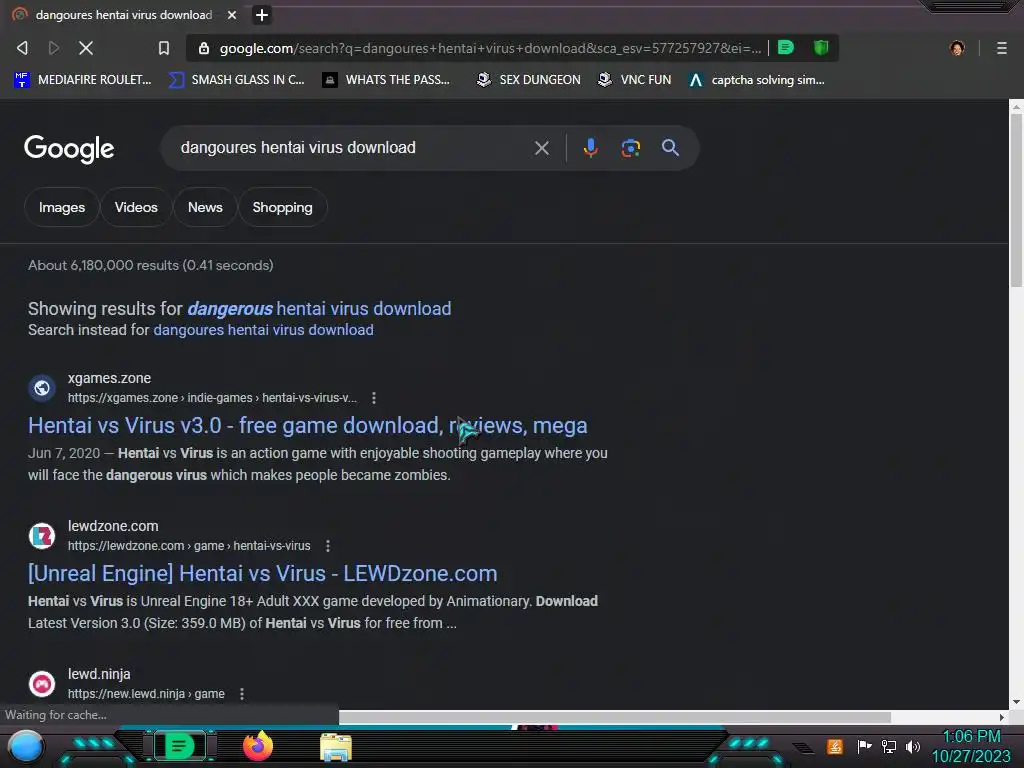This screenshot has width=1024, height=768.
Task: Open options for xgames.zone result
Action: click(374, 398)
